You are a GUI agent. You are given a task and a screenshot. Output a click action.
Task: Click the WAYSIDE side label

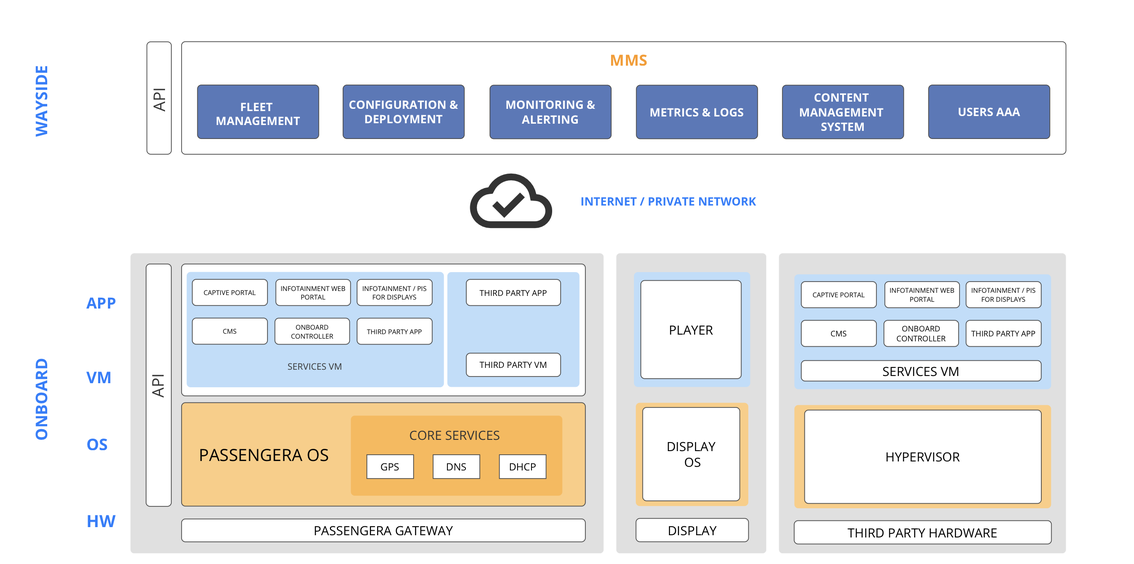click(x=42, y=101)
